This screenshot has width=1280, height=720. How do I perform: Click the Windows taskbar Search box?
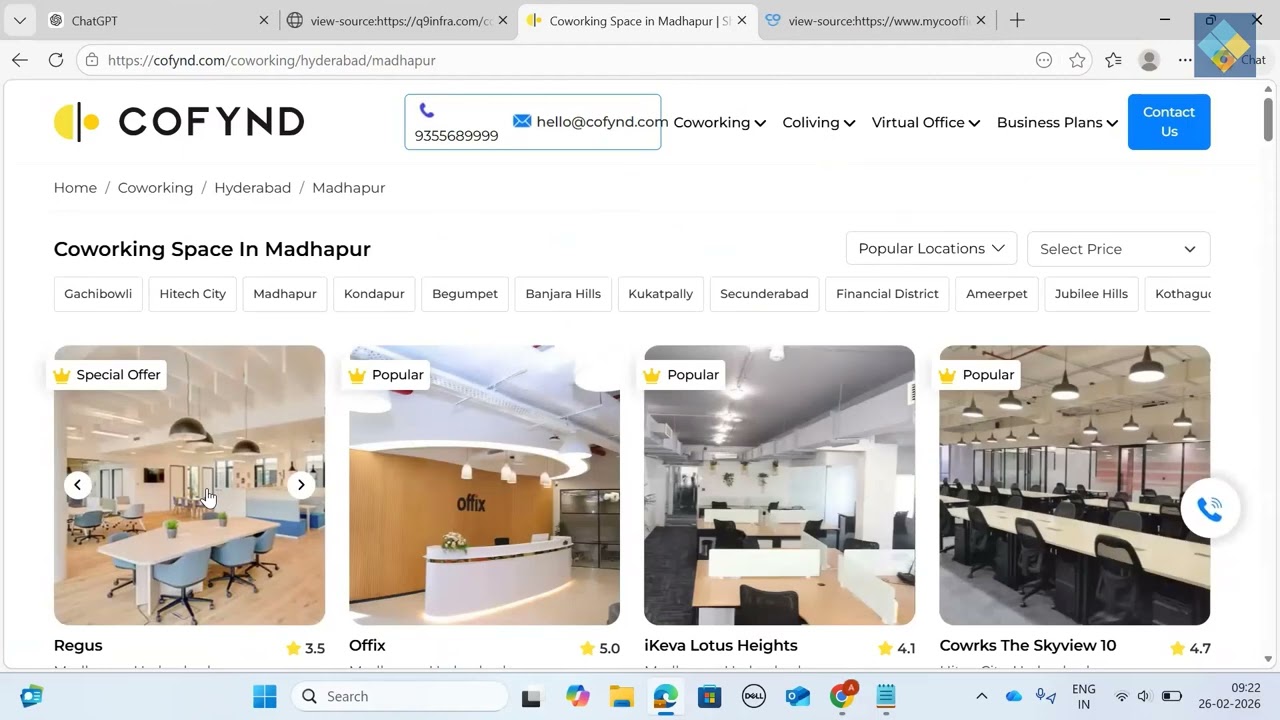(x=400, y=696)
